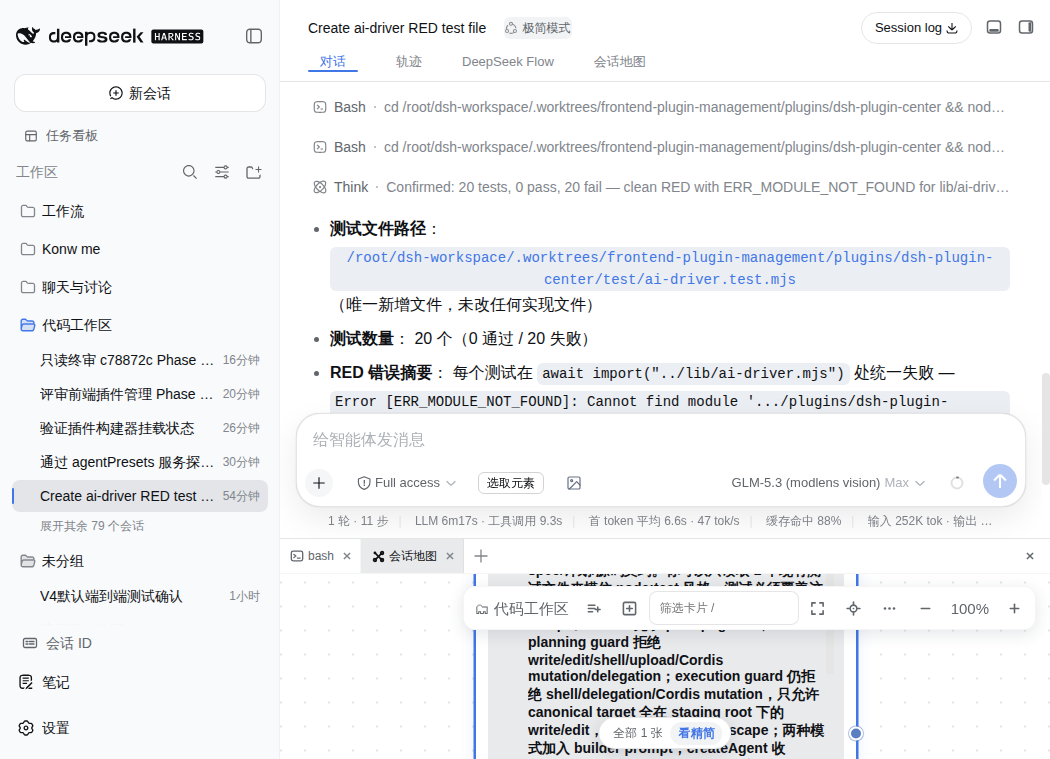Click conversation vertical scrollbar
The height and width of the screenshot is (759, 1050).
click(x=1045, y=429)
